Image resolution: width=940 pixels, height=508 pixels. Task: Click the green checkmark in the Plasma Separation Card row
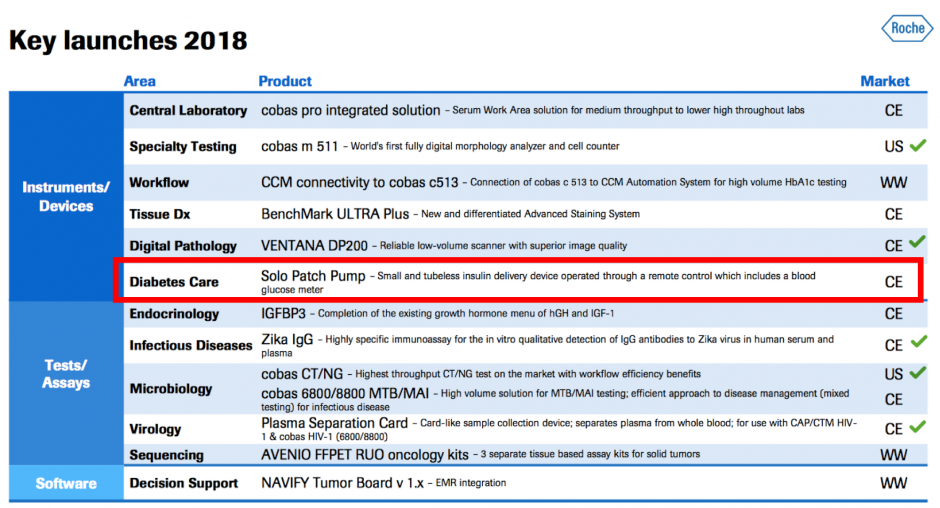click(x=918, y=426)
